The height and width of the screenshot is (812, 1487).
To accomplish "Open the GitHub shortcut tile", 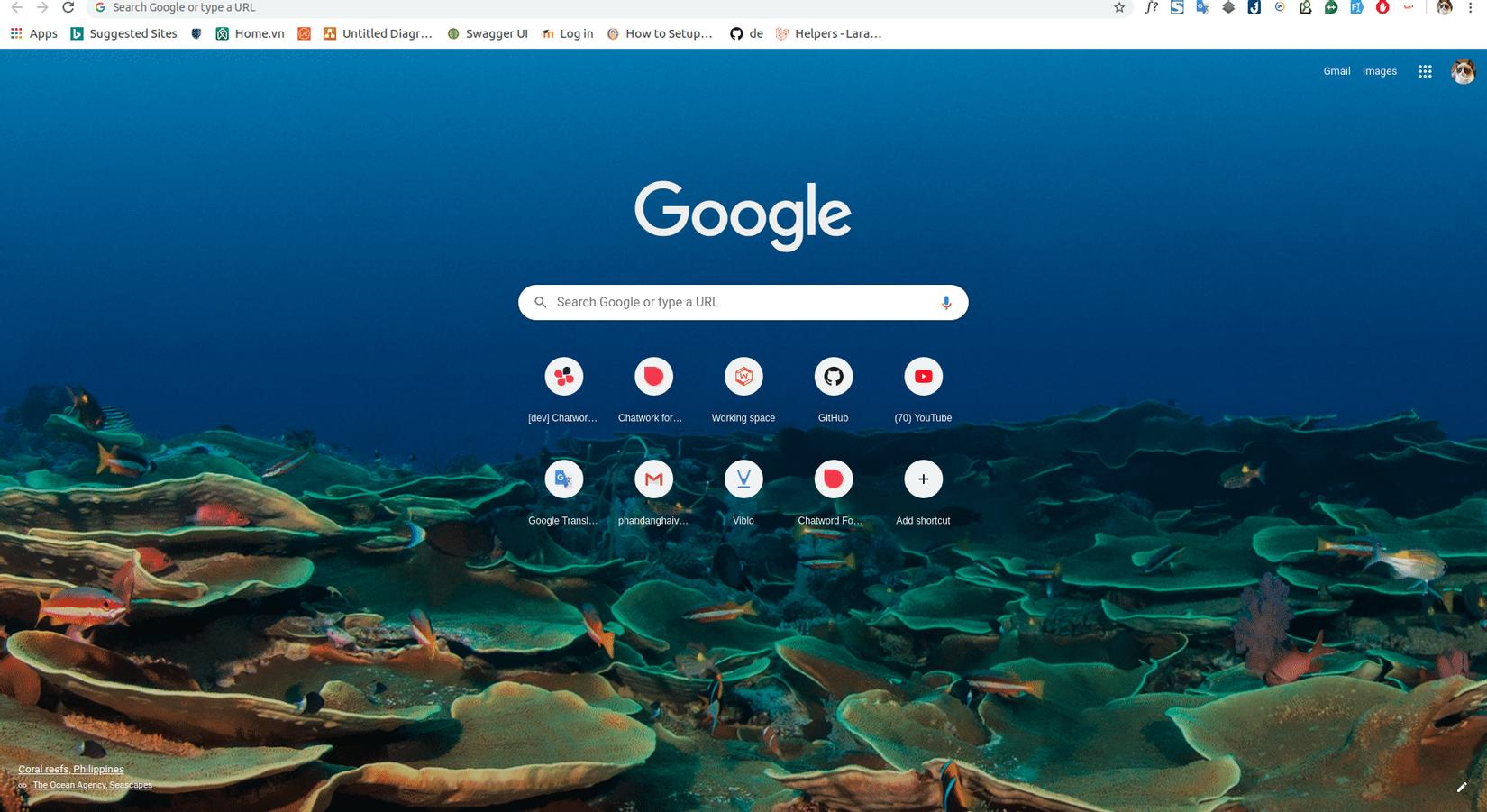I will 834,390.
